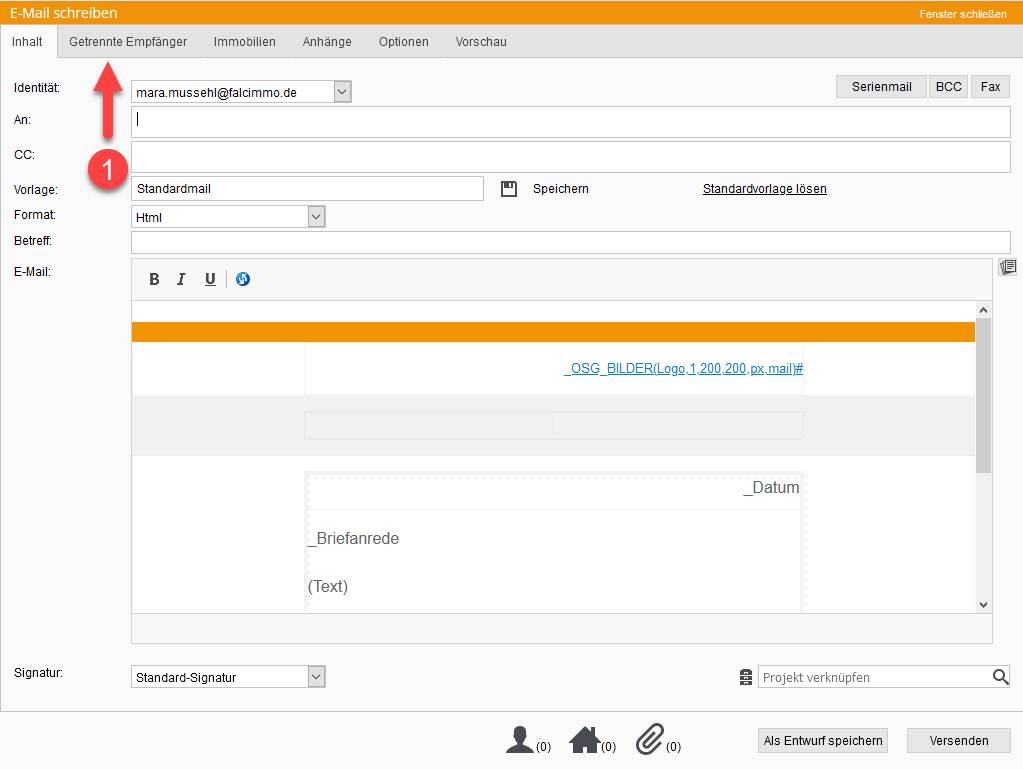
Task: Open text modules icon beside editor
Action: [1007, 267]
